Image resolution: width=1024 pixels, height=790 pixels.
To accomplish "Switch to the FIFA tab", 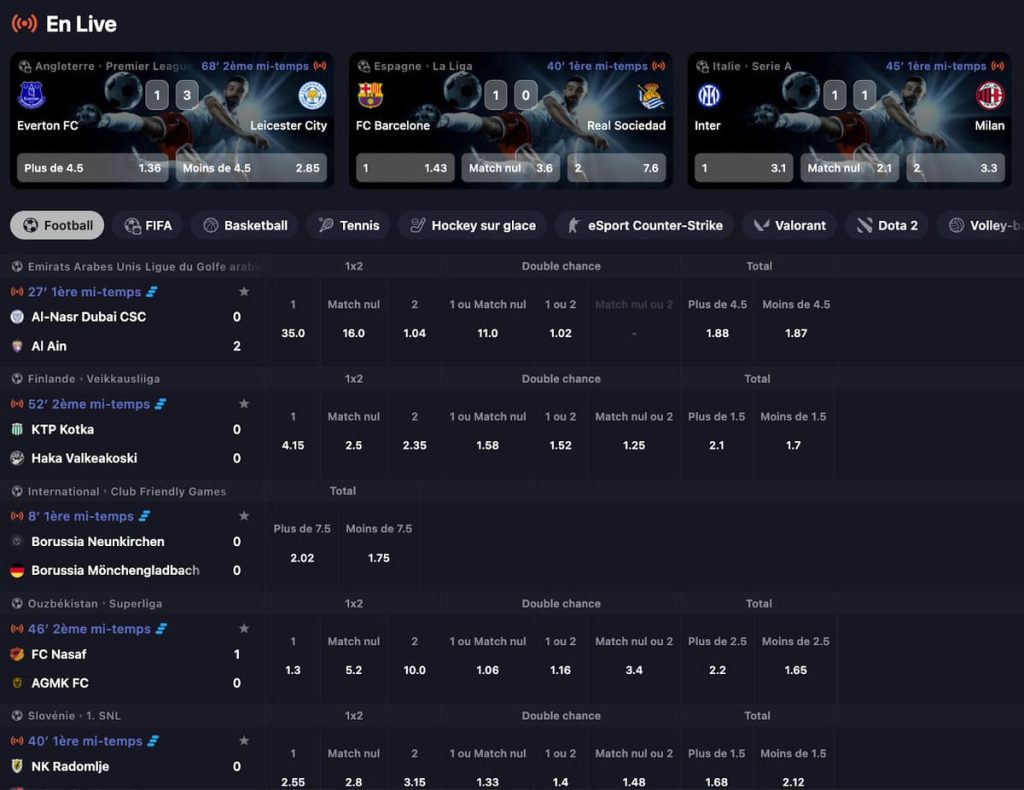I will tap(148, 225).
